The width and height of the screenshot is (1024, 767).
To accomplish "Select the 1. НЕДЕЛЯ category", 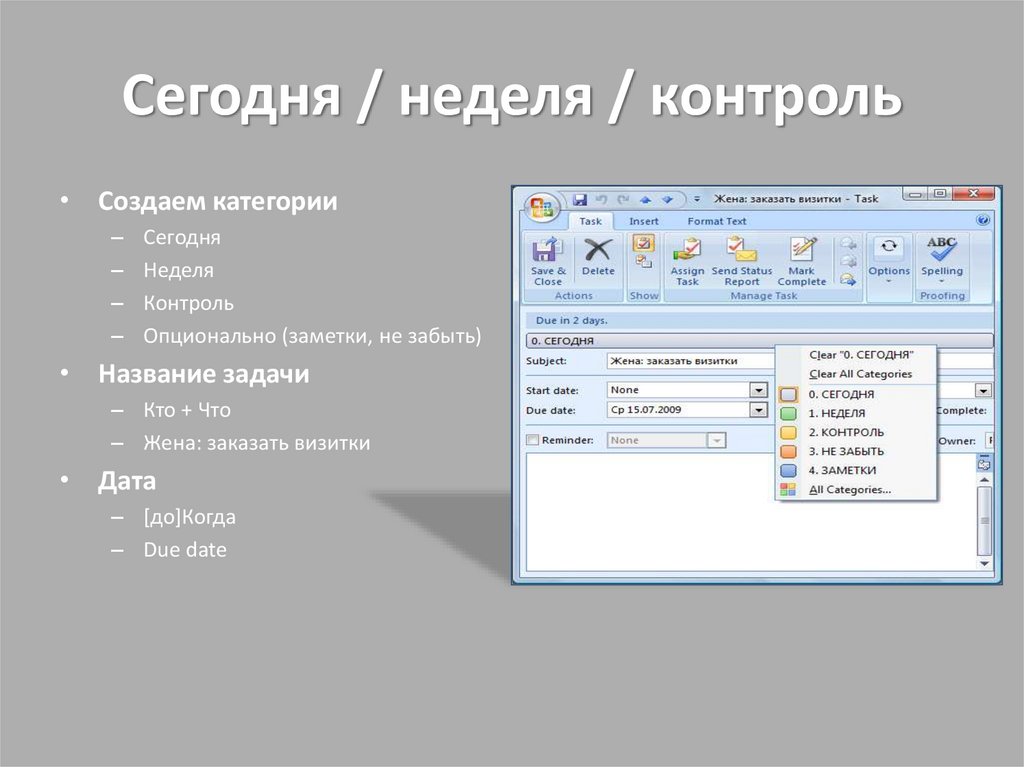I will click(838, 413).
